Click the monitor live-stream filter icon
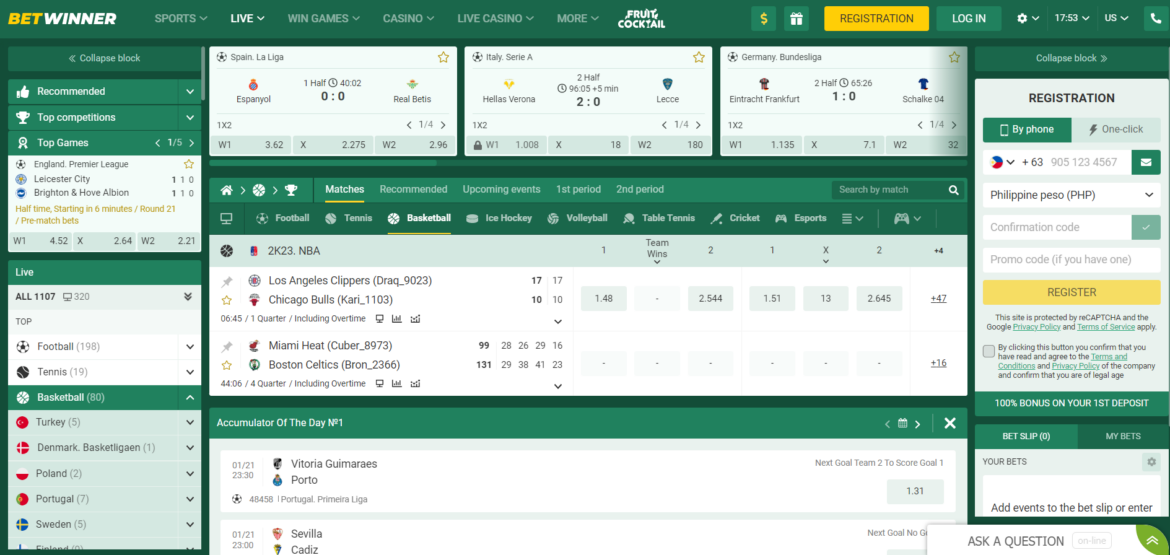The width and height of the screenshot is (1170, 555). click(x=226, y=219)
